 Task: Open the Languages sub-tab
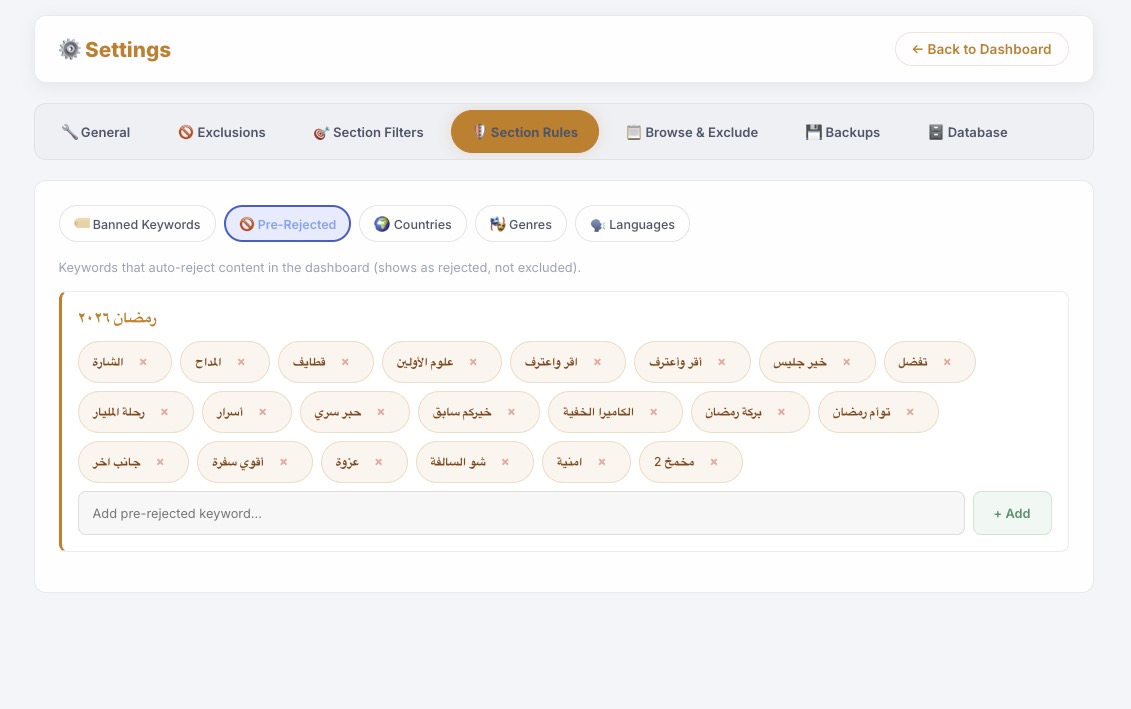pyautogui.click(x=633, y=224)
